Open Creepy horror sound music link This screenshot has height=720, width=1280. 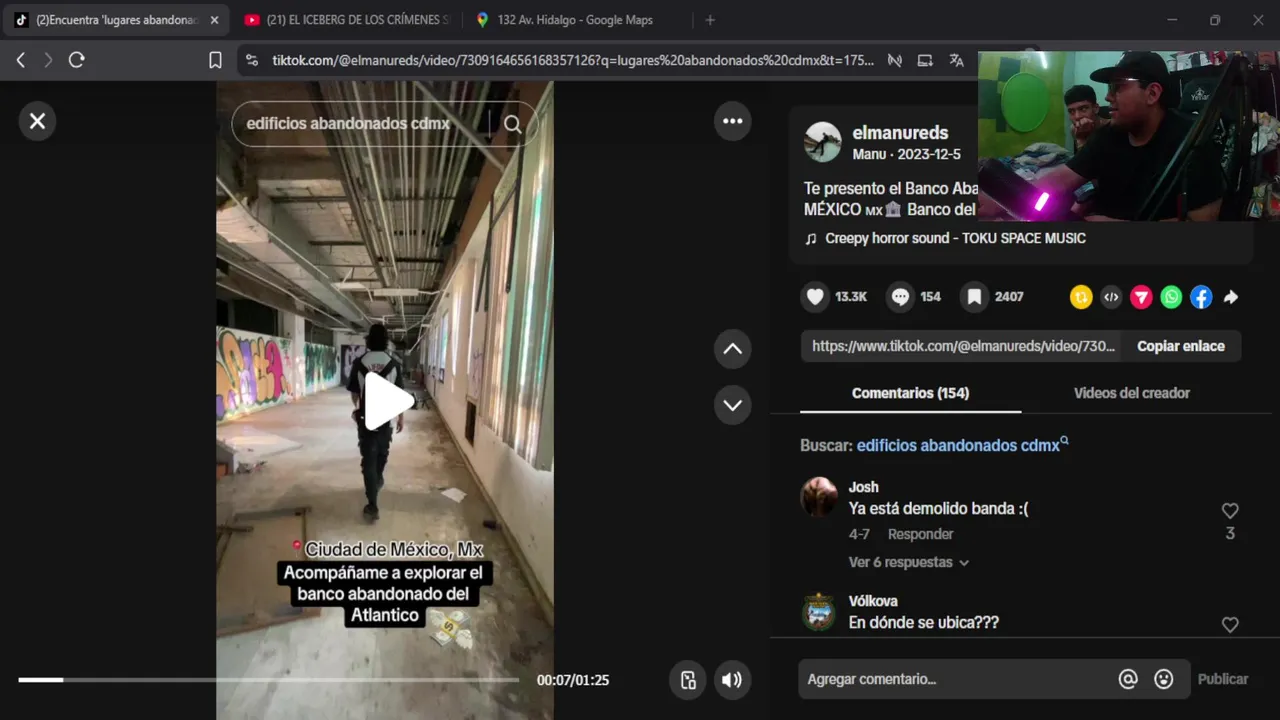(955, 238)
